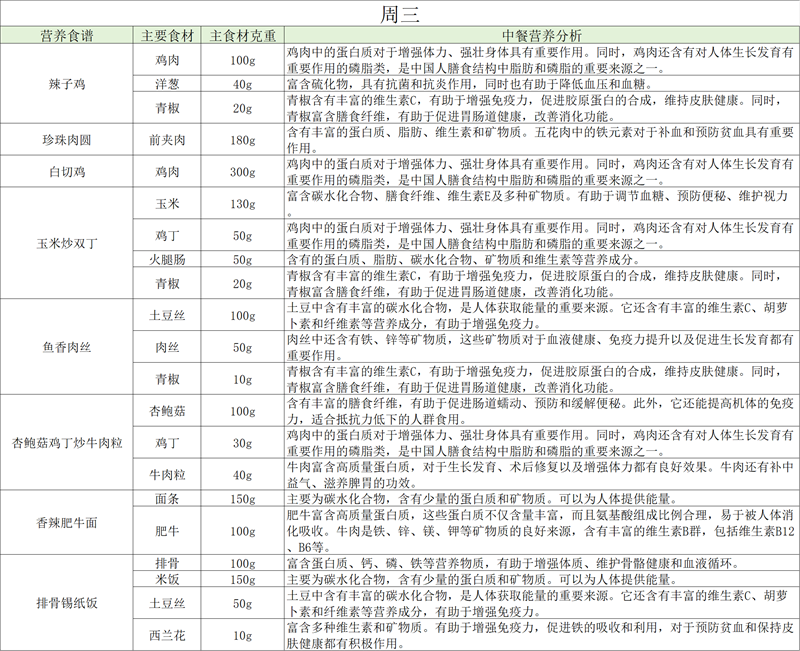This screenshot has height=651, width=800.
Task: Select the 辣子鸡 recipe cell
Action: (x=67, y=84)
